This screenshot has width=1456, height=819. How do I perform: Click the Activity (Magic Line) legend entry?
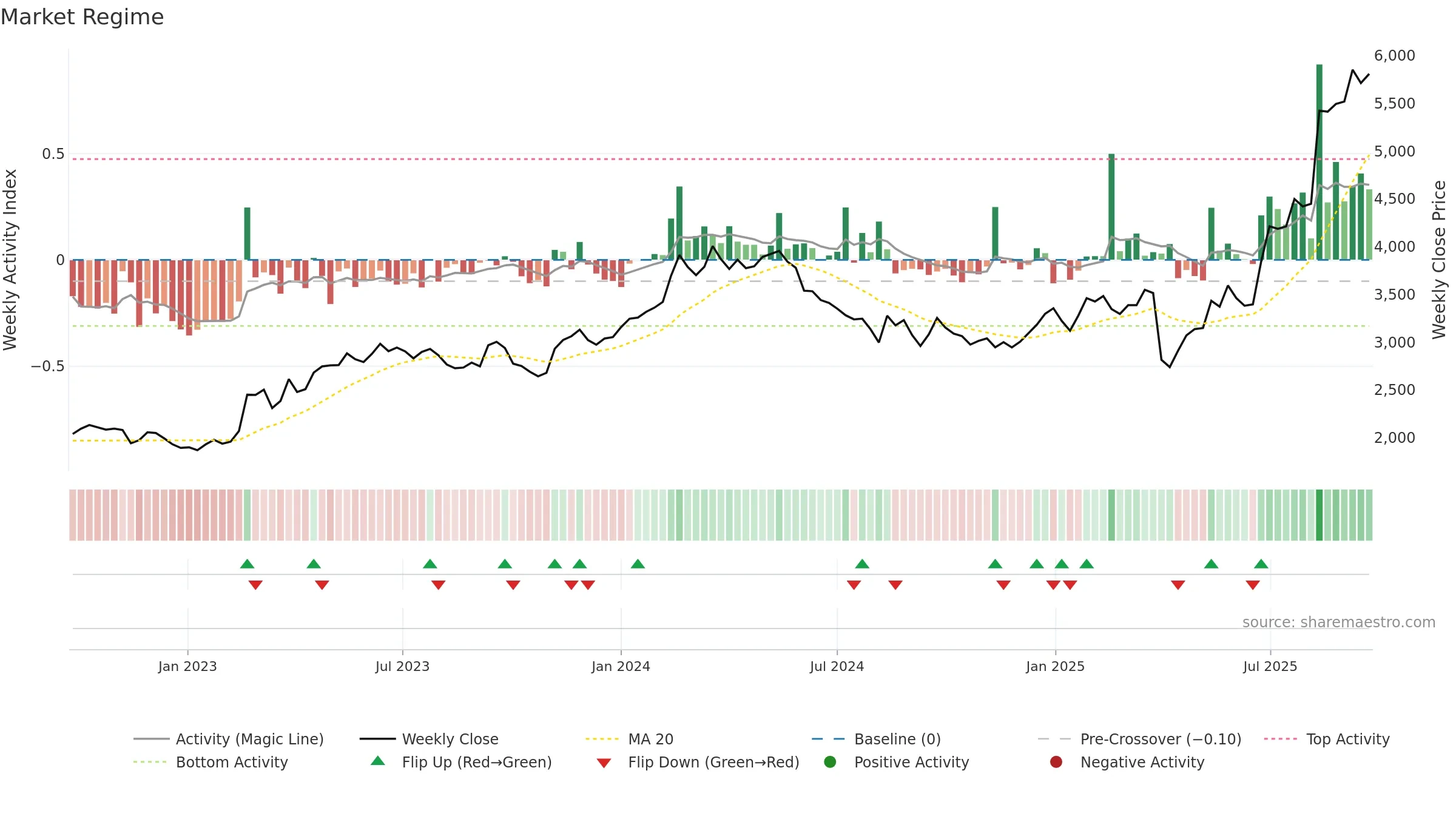(x=229, y=739)
